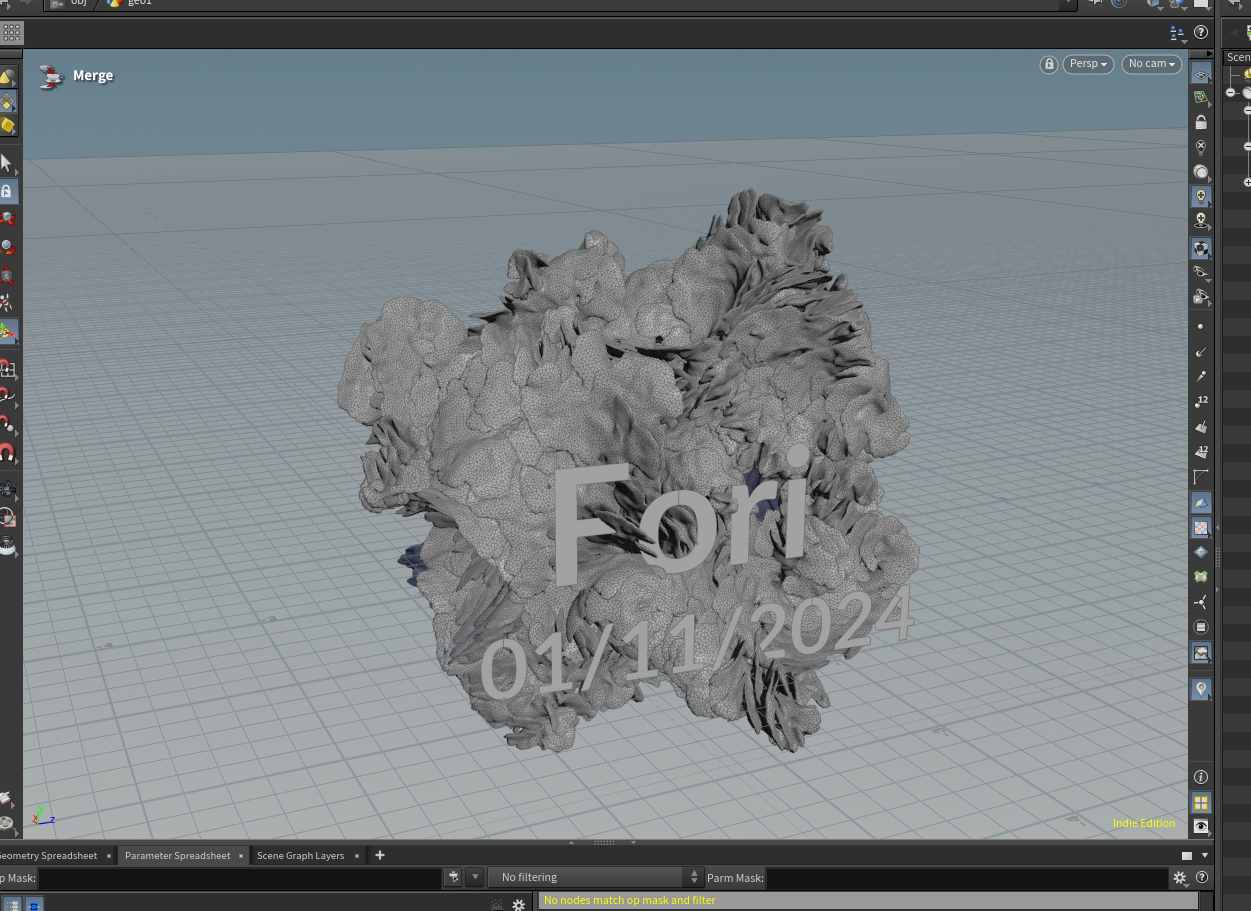This screenshot has height=911, width=1251.
Task: Click the display points dot icon
Action: point(1201,327)
